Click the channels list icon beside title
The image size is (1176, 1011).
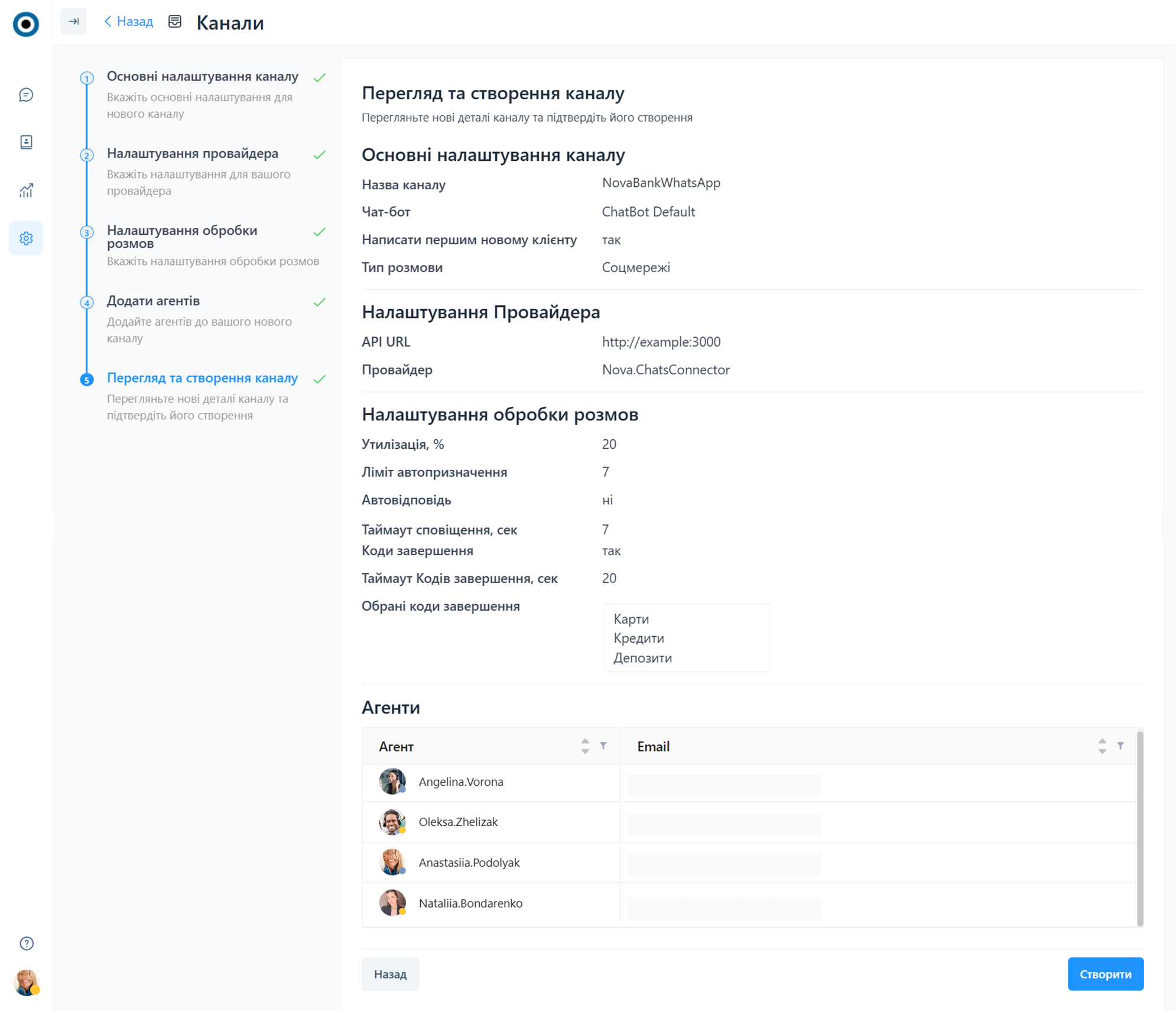tap(175, 22)
